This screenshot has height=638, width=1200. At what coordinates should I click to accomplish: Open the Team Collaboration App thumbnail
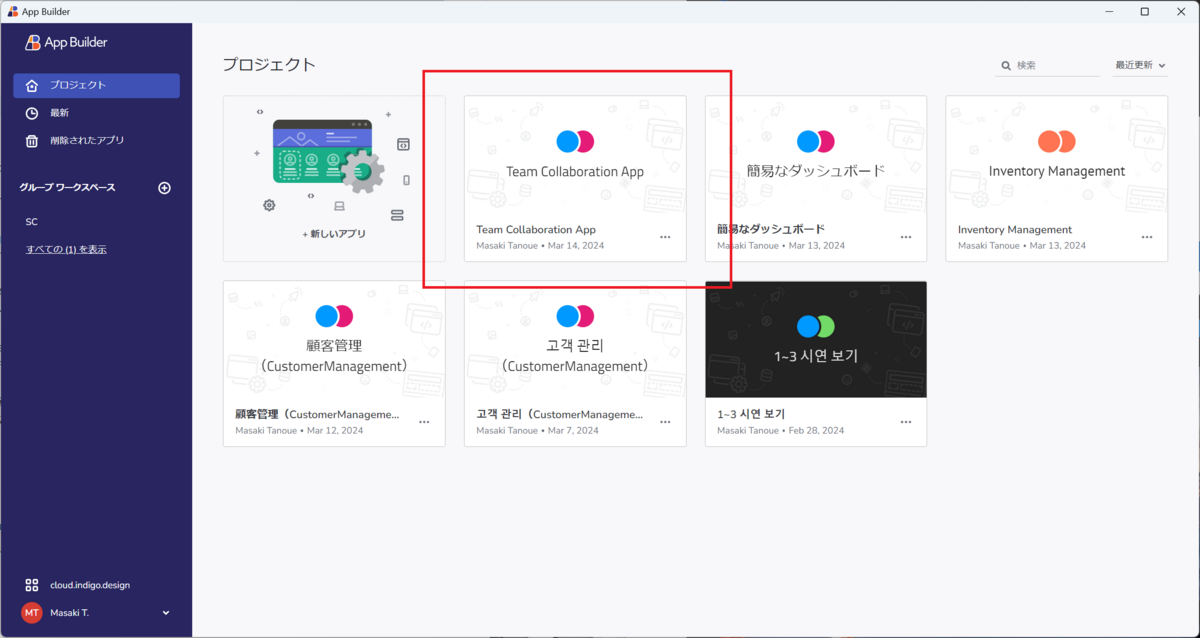coord(575,155)
